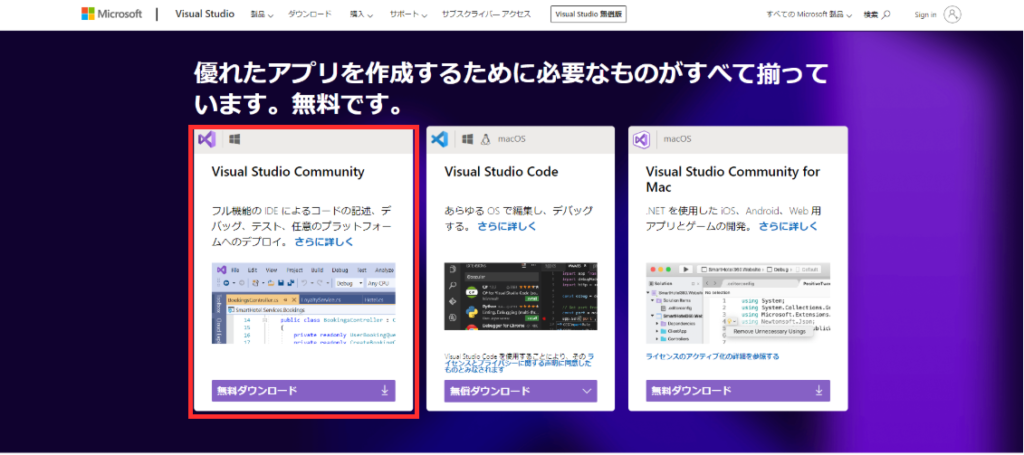Click macOS label on Visual Studio Code card
Screen dimensions: 1024x455
click(512, 139)
